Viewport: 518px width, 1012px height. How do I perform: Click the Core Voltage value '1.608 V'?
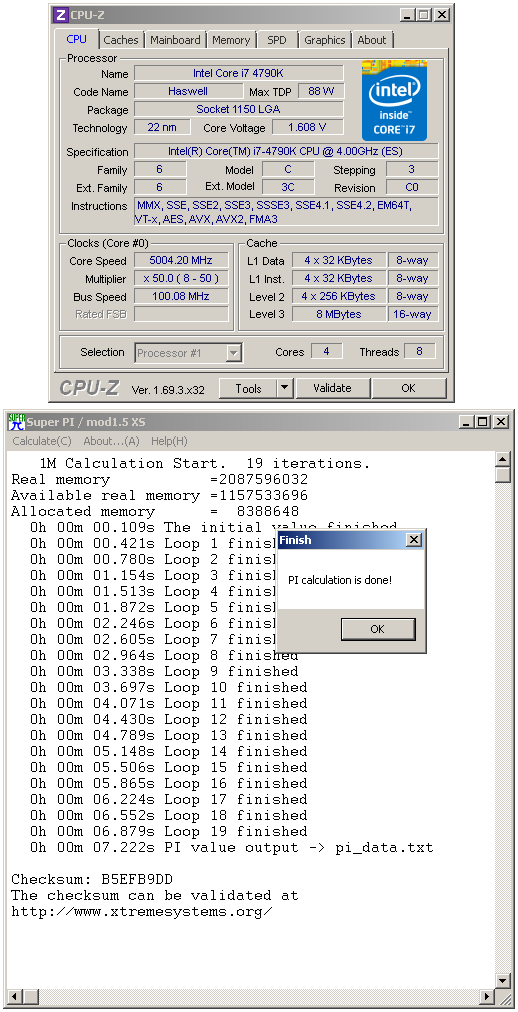point(308,128)
